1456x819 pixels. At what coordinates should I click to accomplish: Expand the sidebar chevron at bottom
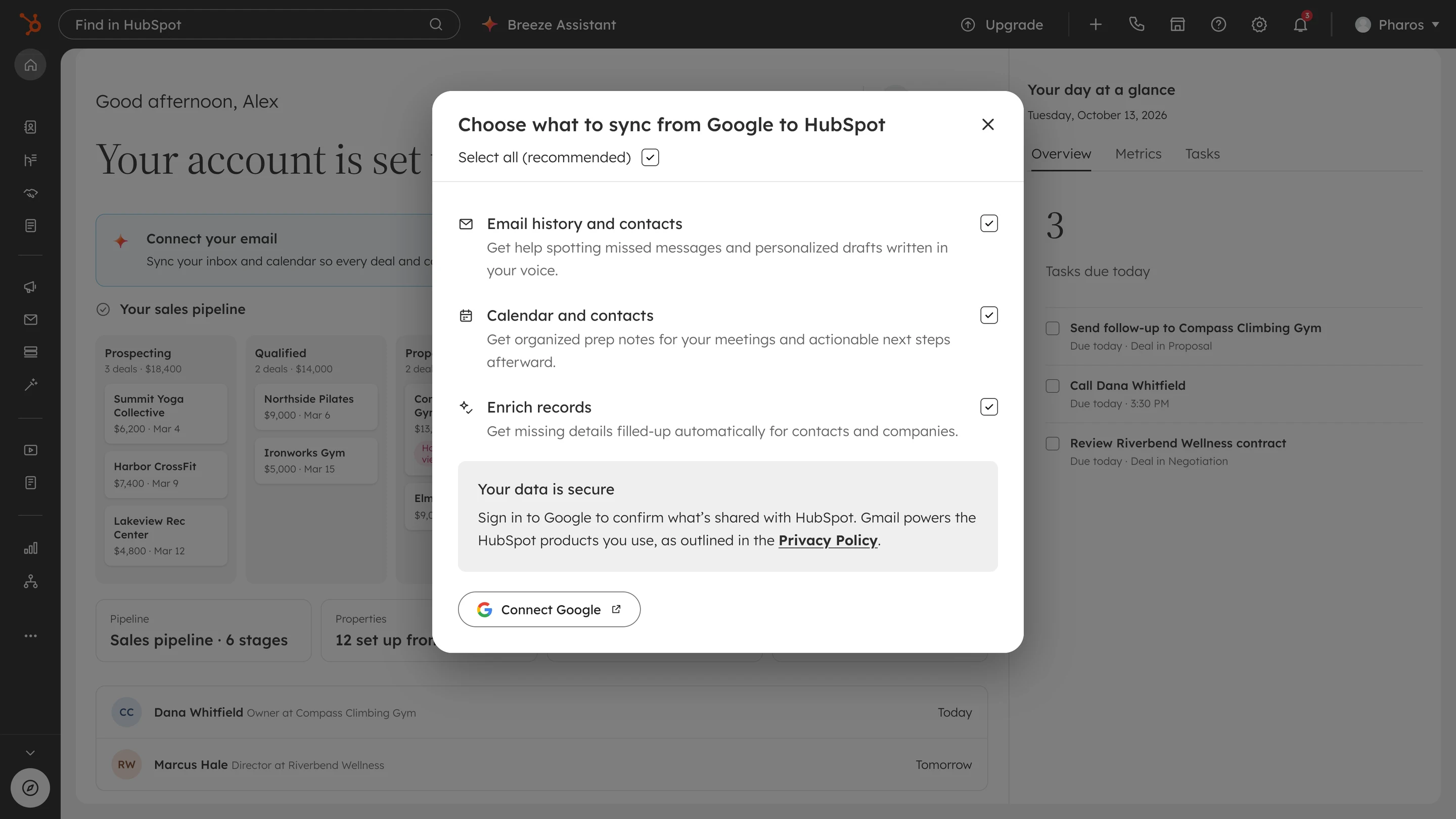(x=30, y=753)
